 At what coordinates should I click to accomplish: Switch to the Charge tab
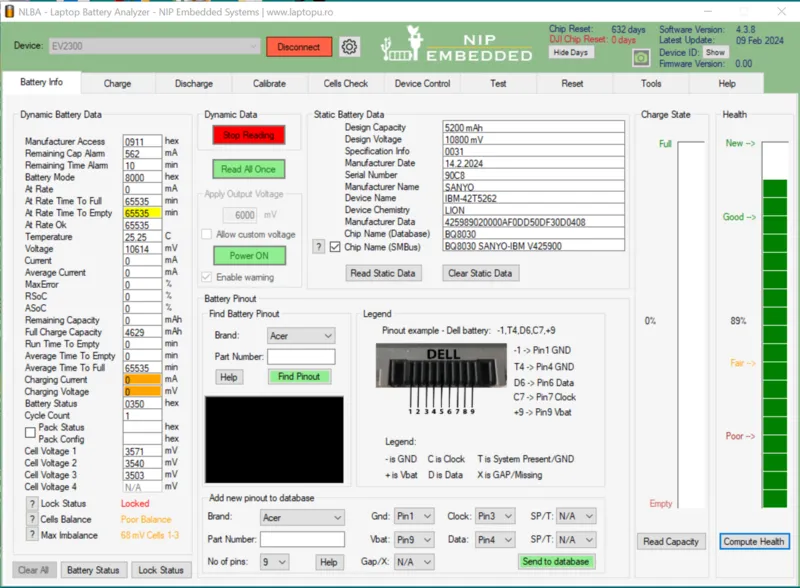pos(117,83)
